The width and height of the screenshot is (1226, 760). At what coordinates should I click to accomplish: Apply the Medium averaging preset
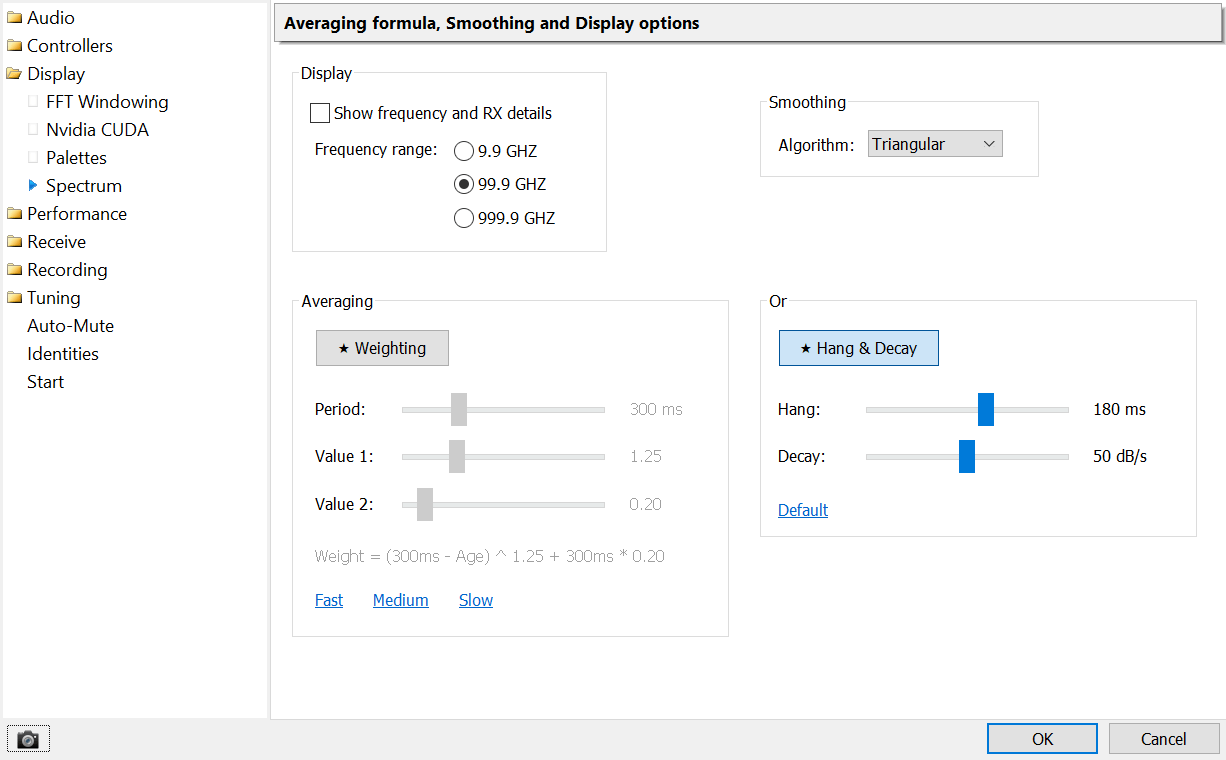[x=401, y=600]
